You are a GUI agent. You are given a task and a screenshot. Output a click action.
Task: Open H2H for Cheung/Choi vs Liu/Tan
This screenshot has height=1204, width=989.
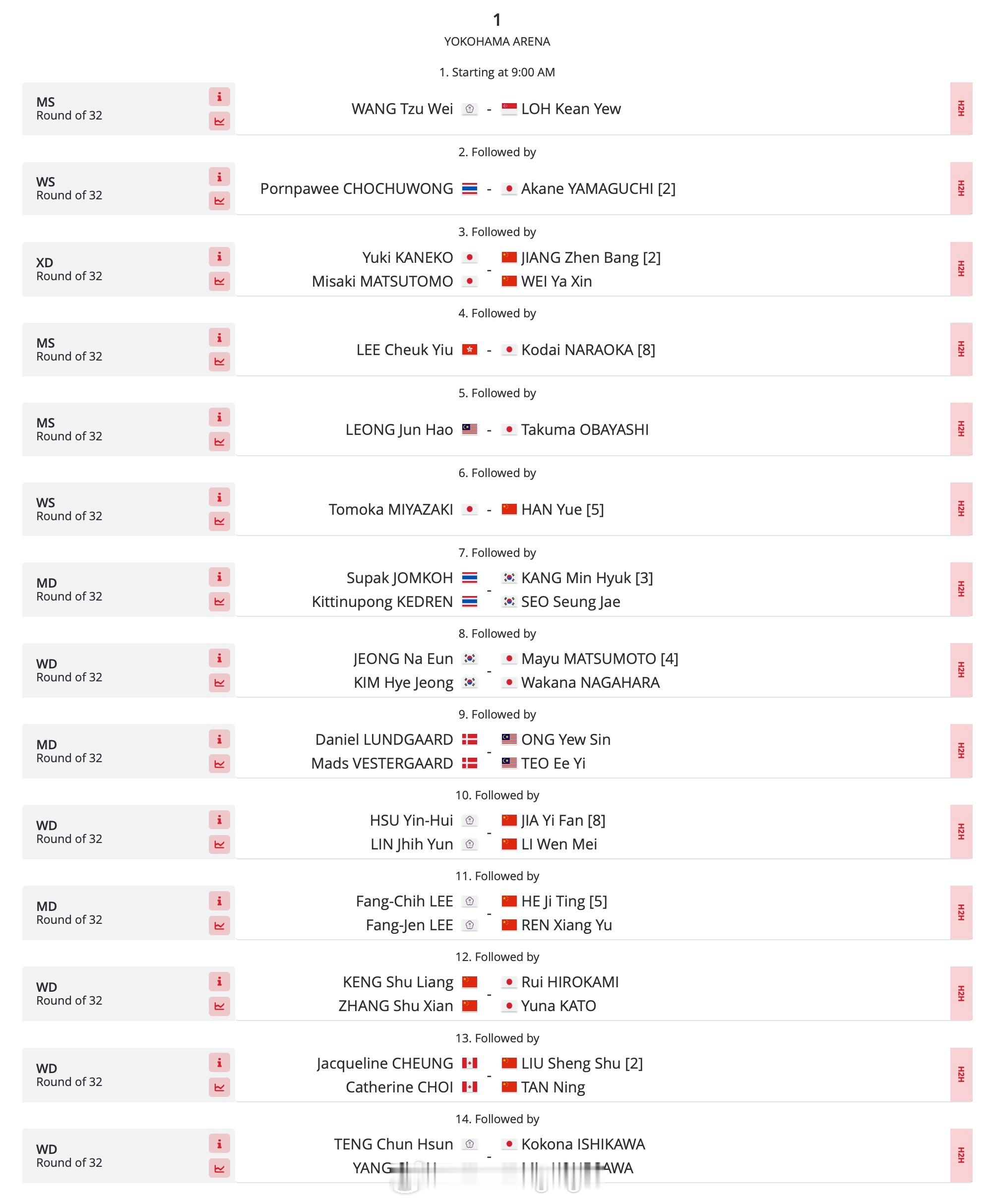(961, 1075)
